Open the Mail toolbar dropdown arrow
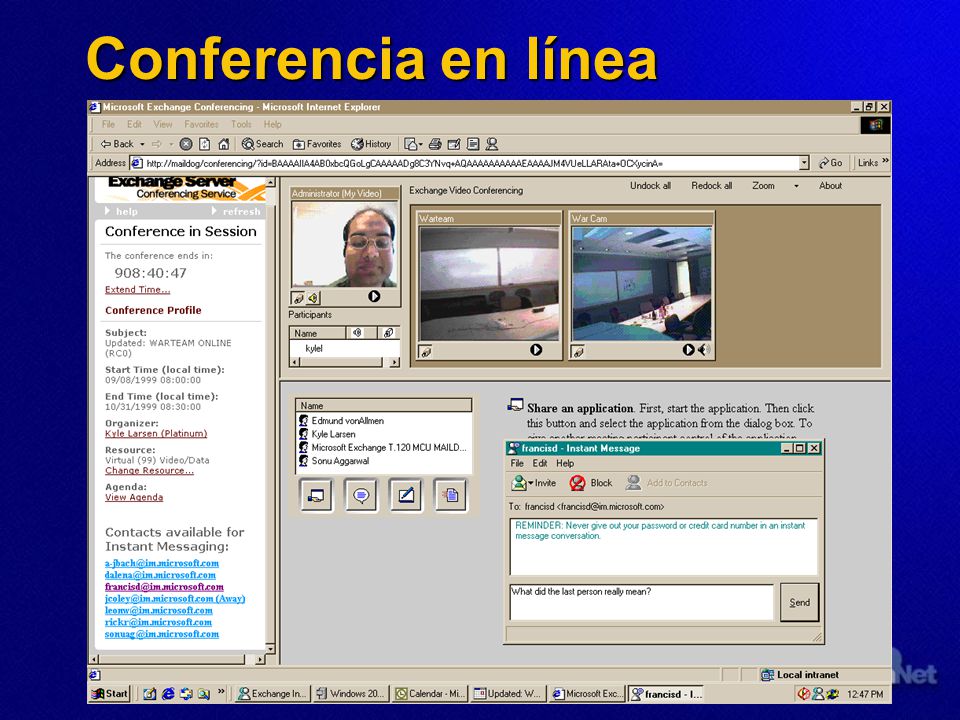The height and width of the screenshot is (720, 960). tap(421, 145)
